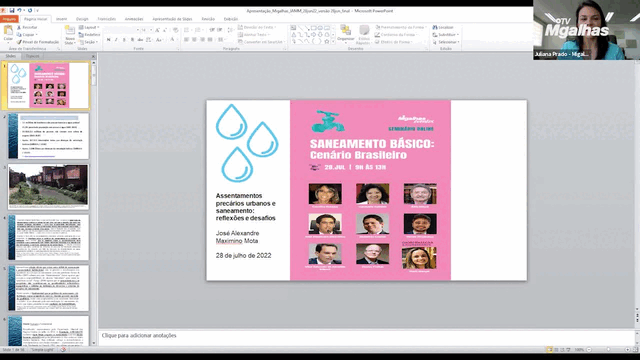This screenshot has width=640, height=360.
Task: Open Estilos Rápidos quick styles
Action: 363,35
